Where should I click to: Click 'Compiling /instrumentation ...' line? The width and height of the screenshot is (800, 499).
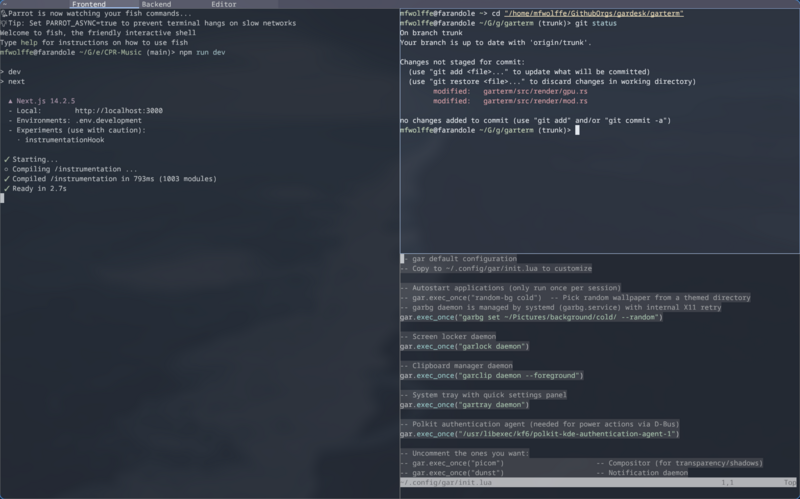pos(70,169)
